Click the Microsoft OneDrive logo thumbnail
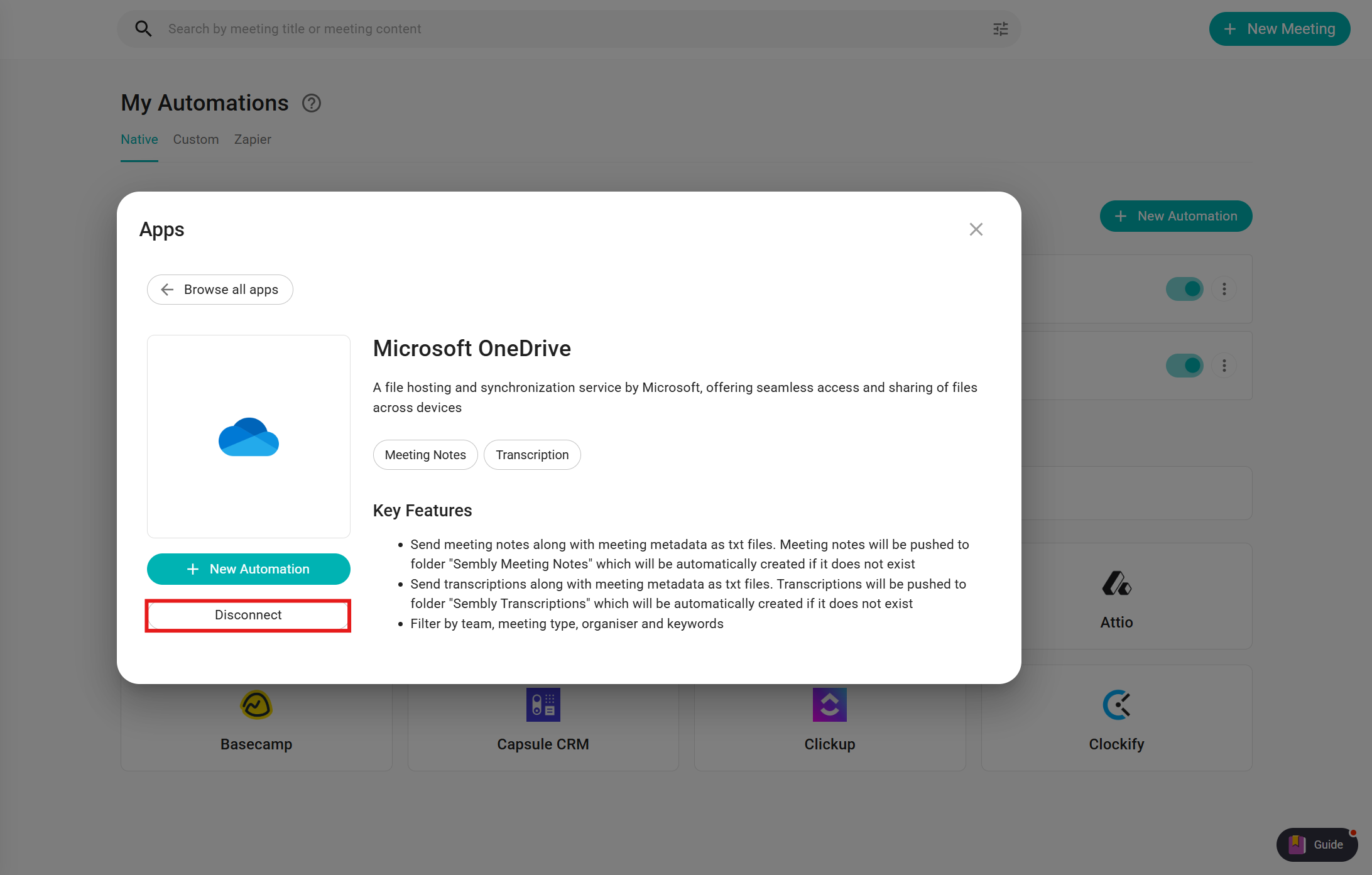Screen dimensions: 1372x875 [x=249, y=437]
